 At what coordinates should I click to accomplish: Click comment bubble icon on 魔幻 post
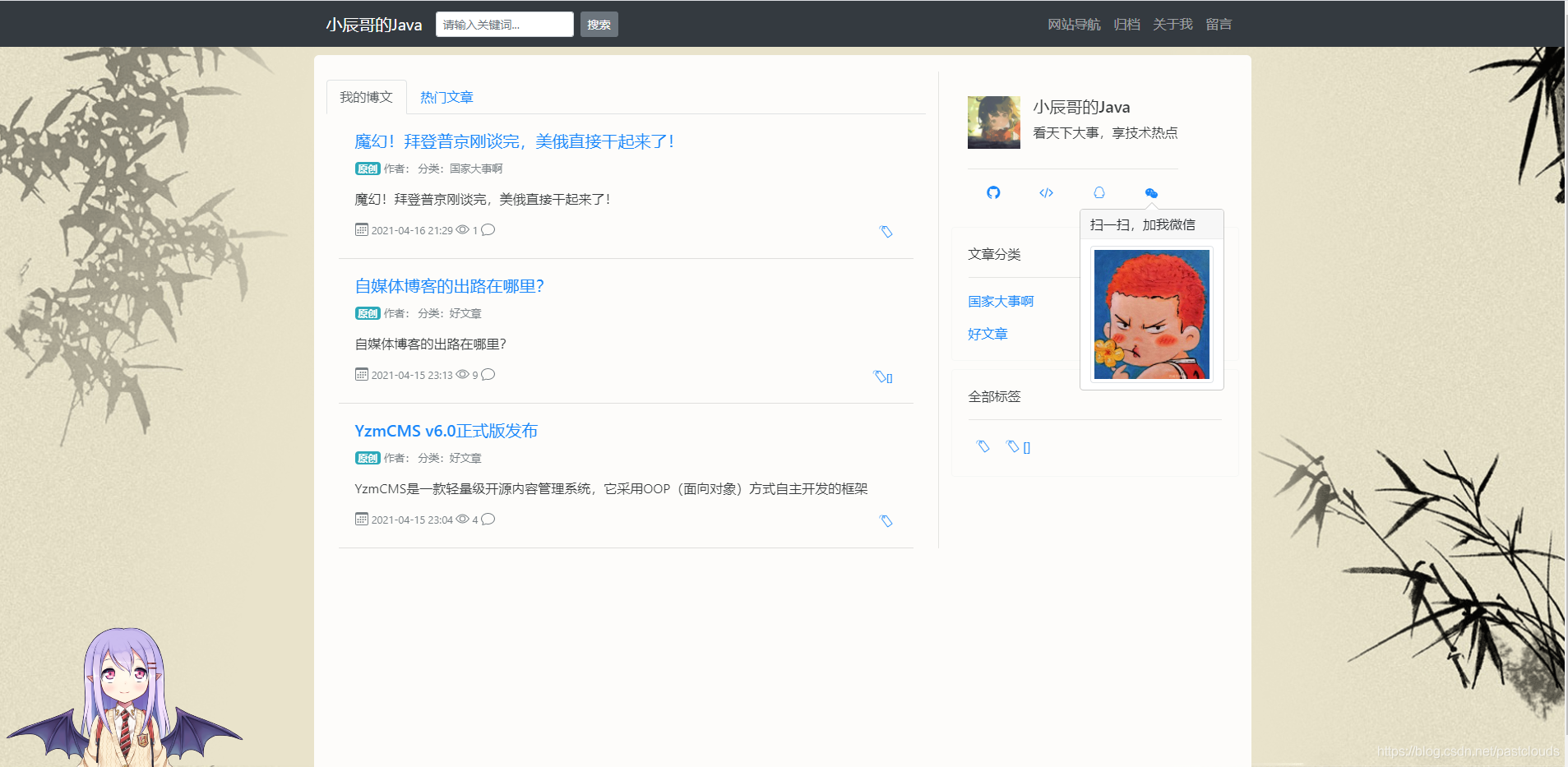(488, 229)
